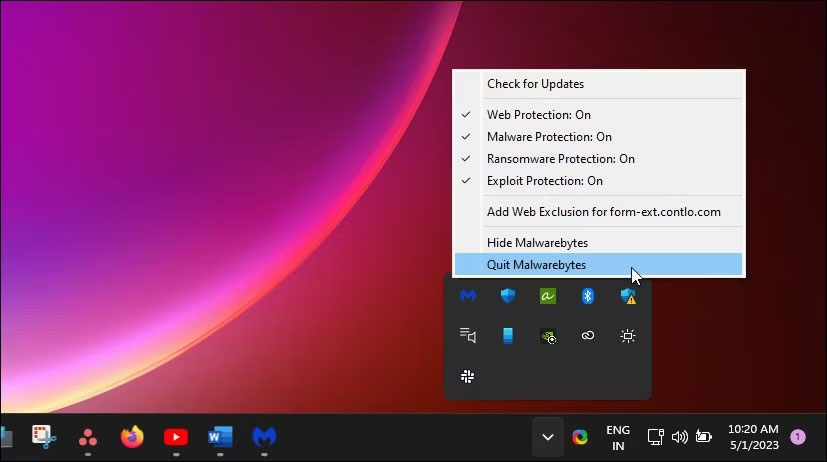Click the green handwriting 'a' tray icon

click(547, 296)
